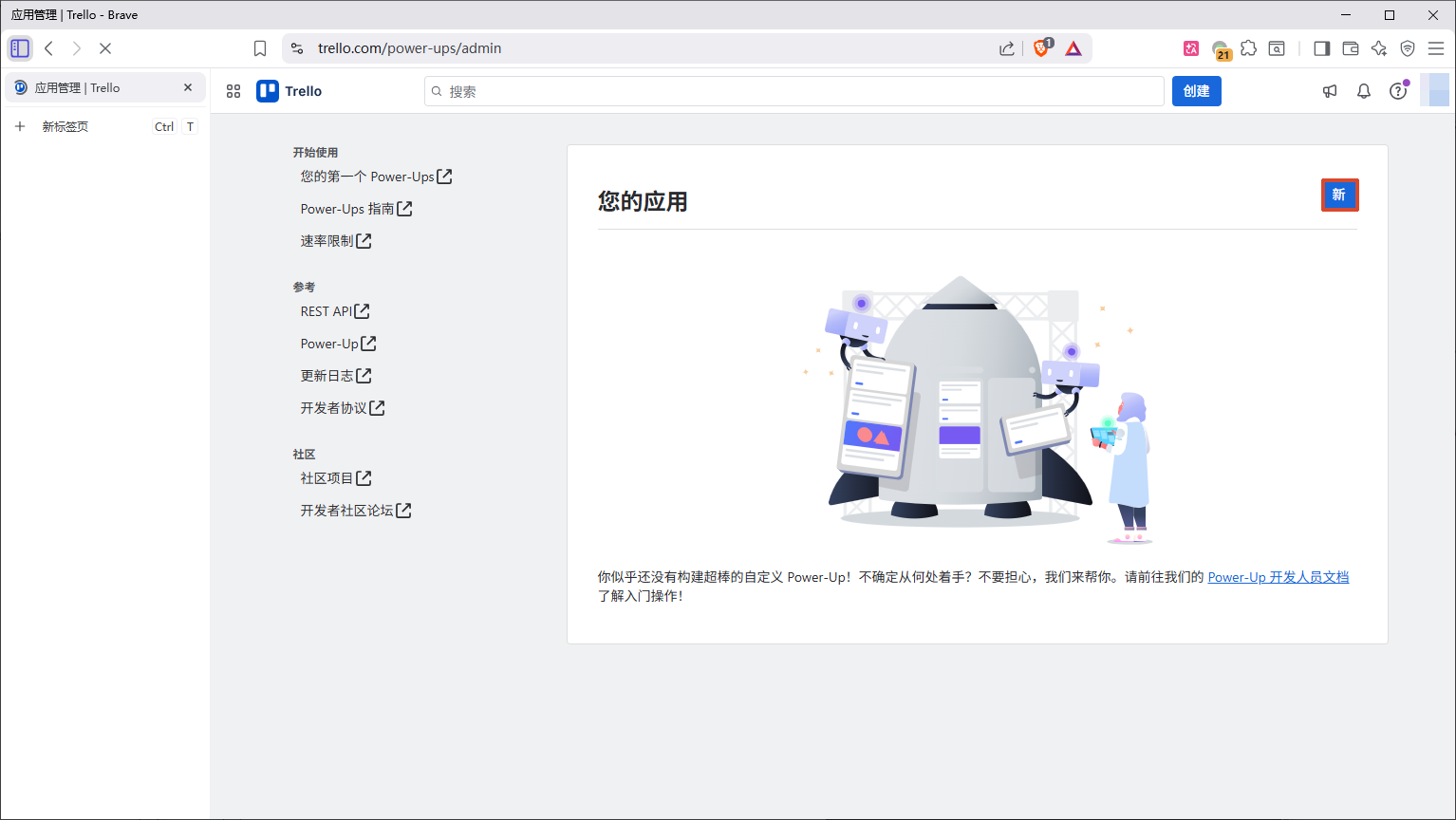Screen dimensions: 1456x820
Task: Open the Leo AI assistant
Action: (1379, 48)
